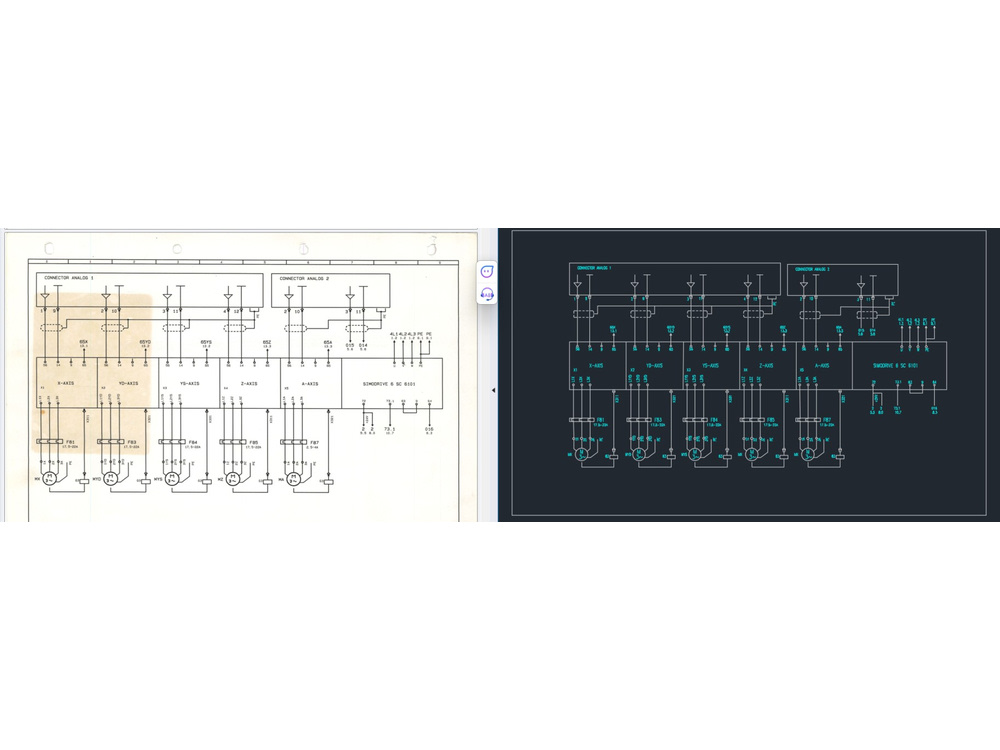The width and height of the screenshot is (1000, 750).
Task: Click the 'X-AXIS' block in the scanned drawing
Action: (x=66, y=383)
